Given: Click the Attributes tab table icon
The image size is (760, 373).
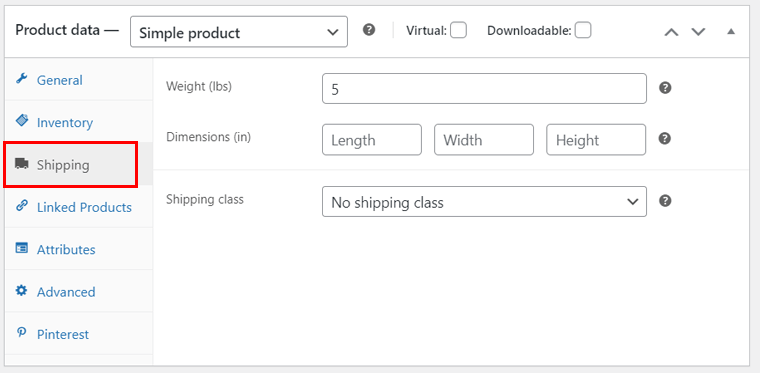Looking at the screenshot, I should 21,248.
